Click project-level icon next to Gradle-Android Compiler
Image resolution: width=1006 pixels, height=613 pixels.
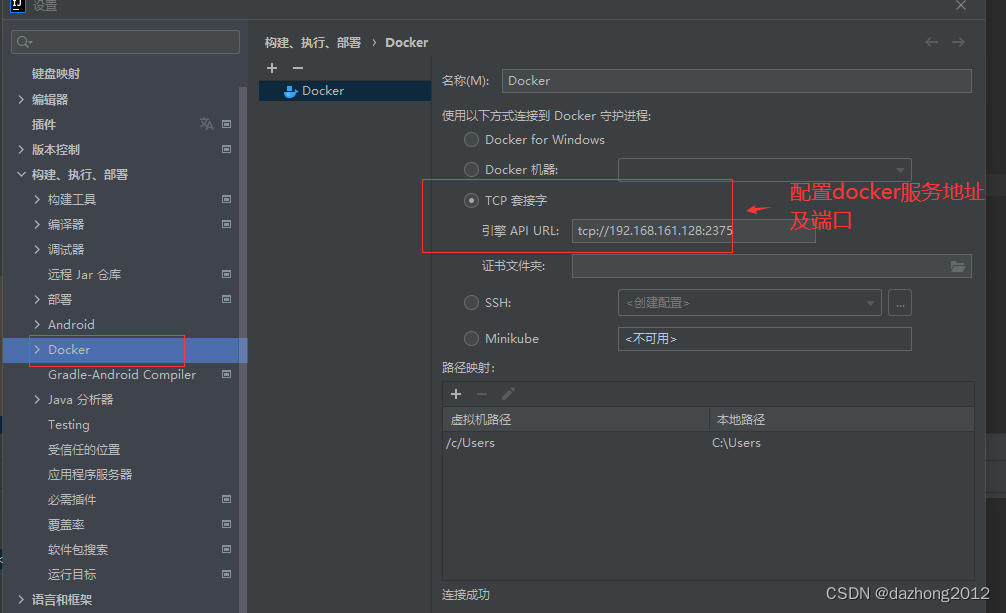226,374
